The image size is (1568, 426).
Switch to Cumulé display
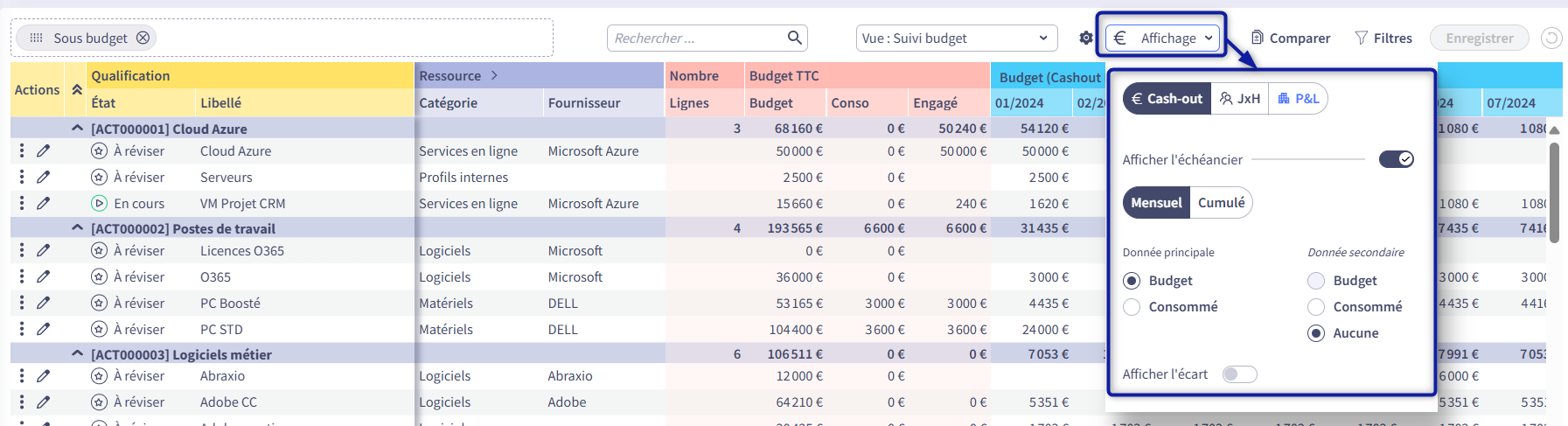(1221, 203)
